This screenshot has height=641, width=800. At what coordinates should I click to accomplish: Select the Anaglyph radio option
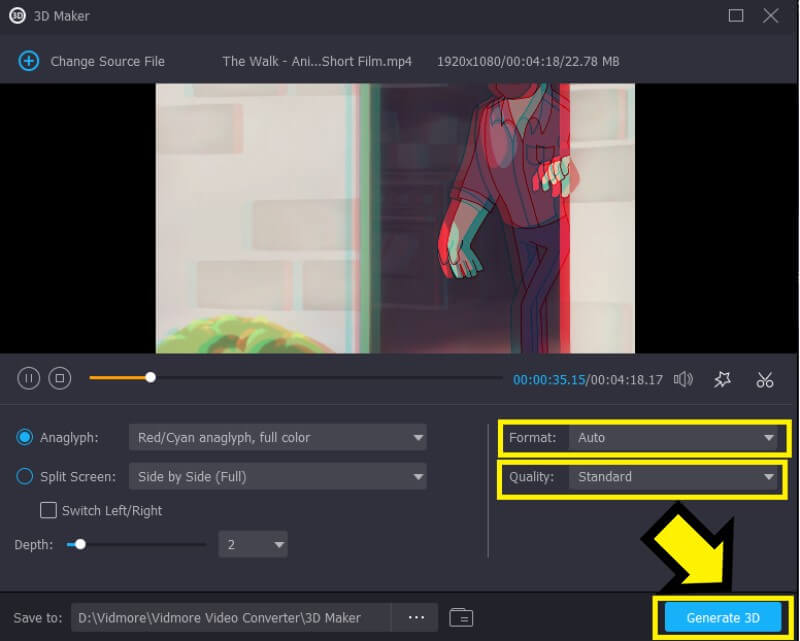25,437
